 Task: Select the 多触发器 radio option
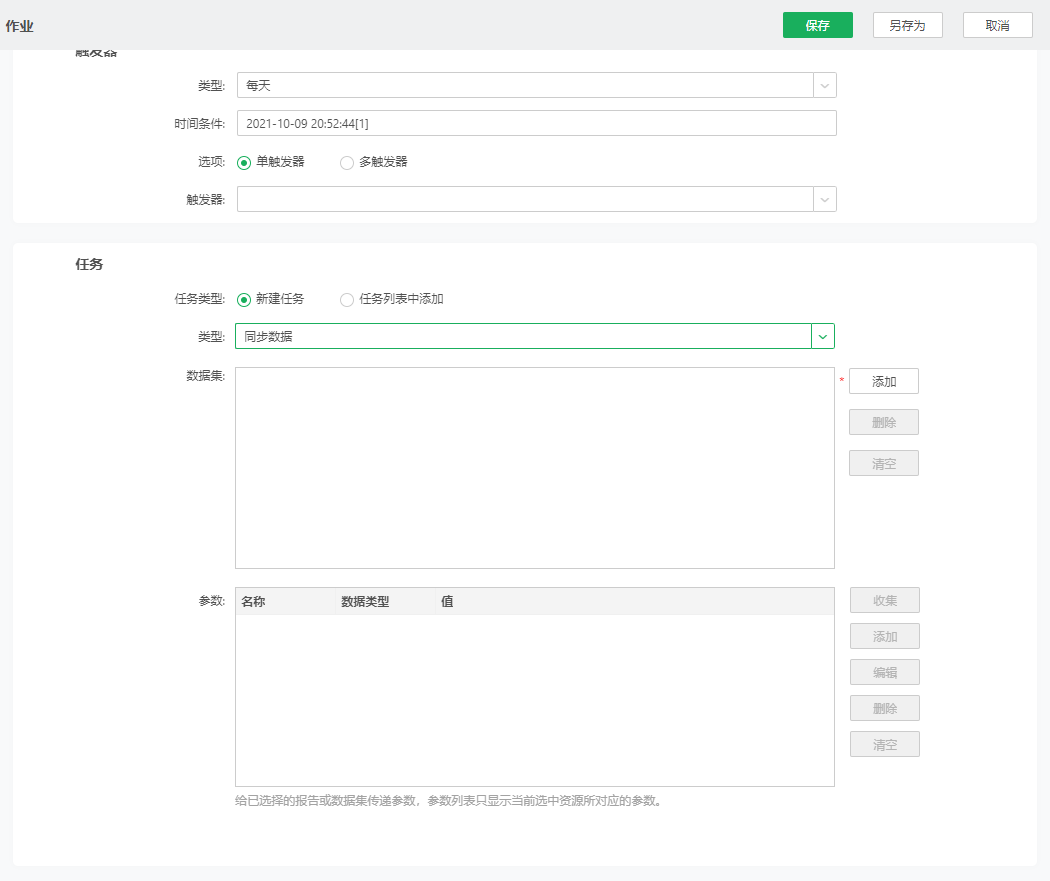click(x=347, y=162)
